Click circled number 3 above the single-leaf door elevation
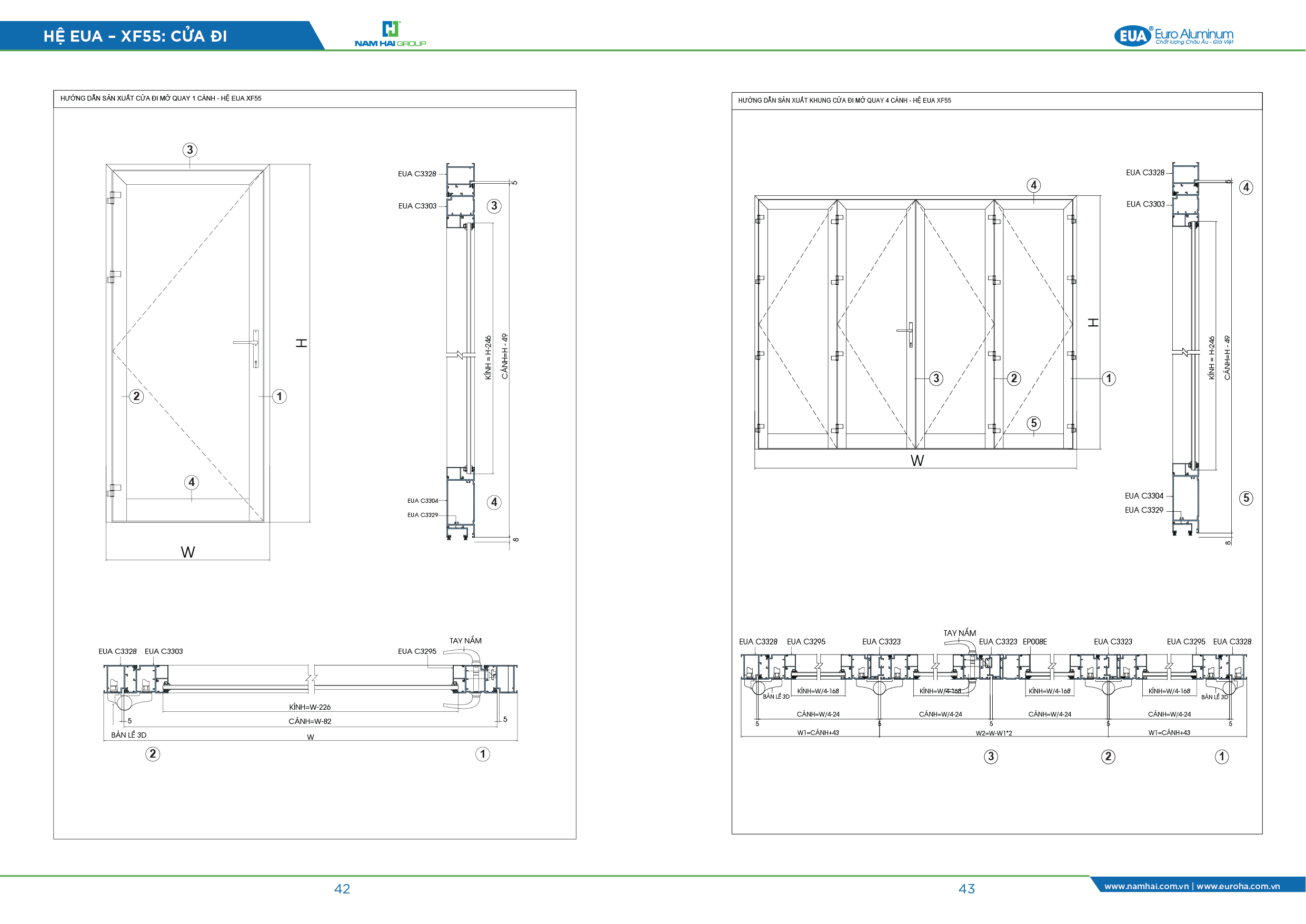The width and height of the screenshot is (1306, 924). [190, 150]
